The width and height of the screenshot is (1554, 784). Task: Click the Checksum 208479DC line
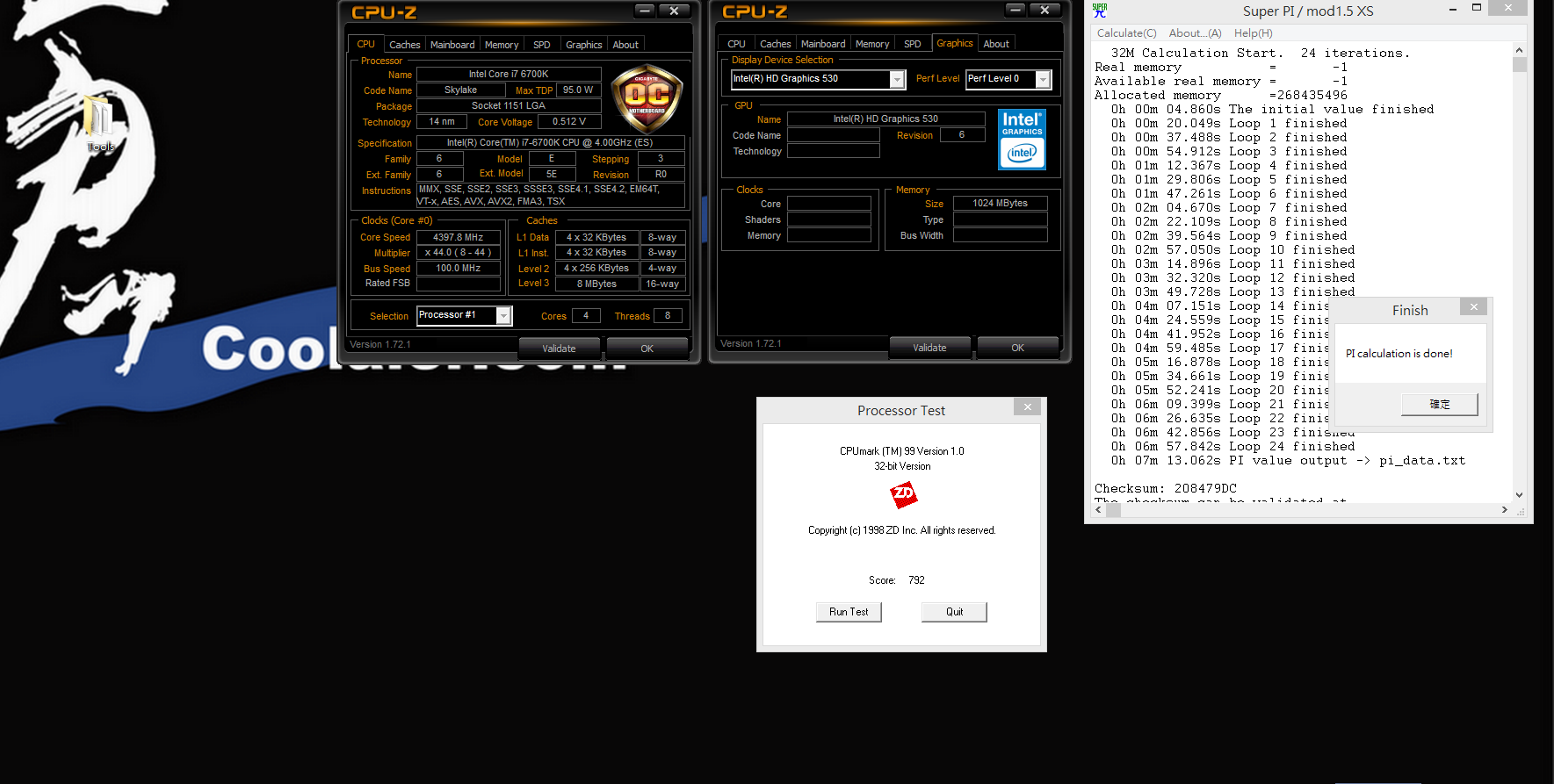tap(1166, 489)
